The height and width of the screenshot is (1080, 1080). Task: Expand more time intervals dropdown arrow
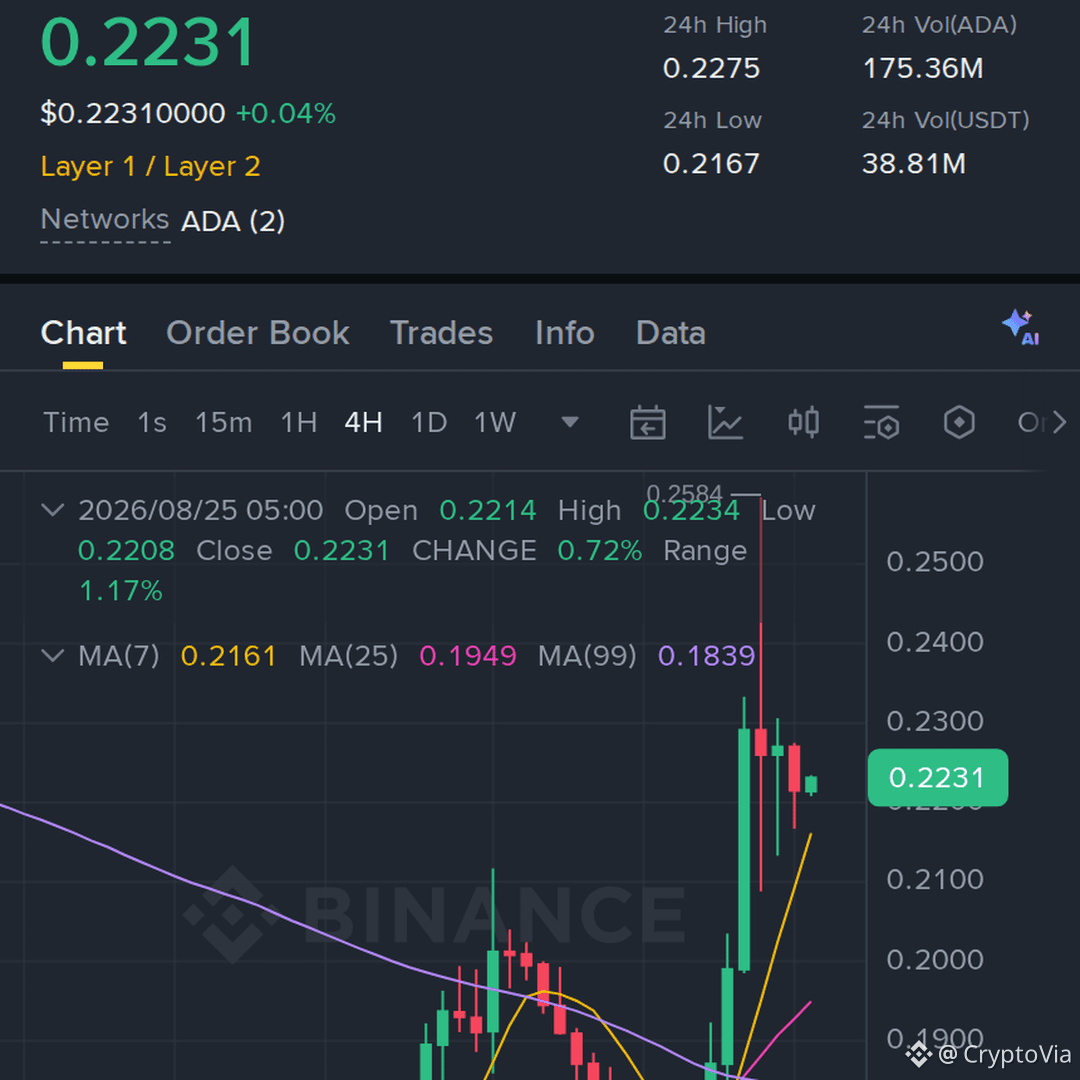[x=570, y=422]
